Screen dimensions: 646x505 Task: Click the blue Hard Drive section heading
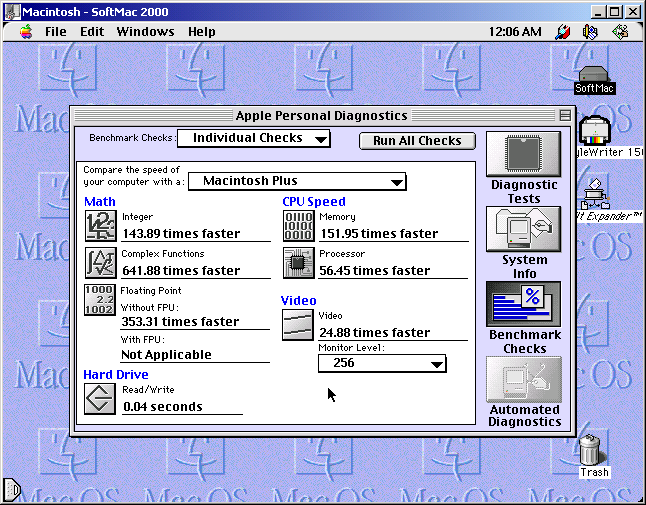tap(116, 375)
